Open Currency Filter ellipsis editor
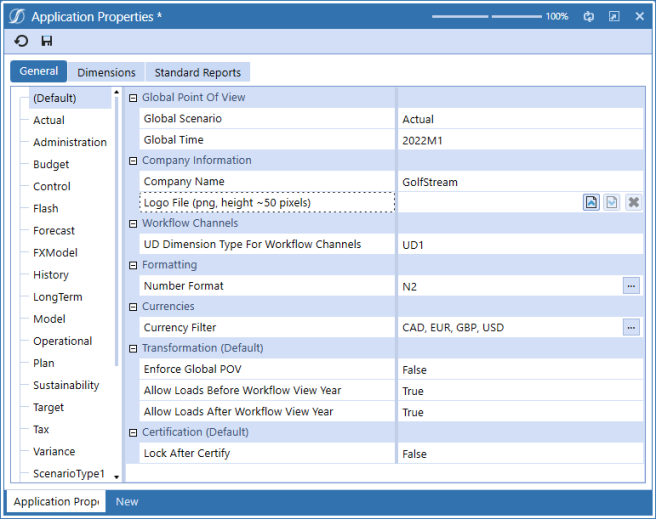656x519 pixels. (631, 327)
